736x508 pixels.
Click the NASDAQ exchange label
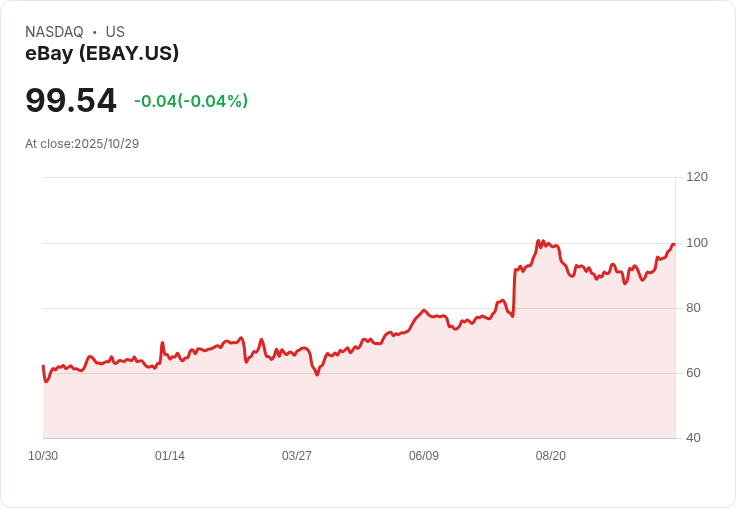click(x=54, y=32)
